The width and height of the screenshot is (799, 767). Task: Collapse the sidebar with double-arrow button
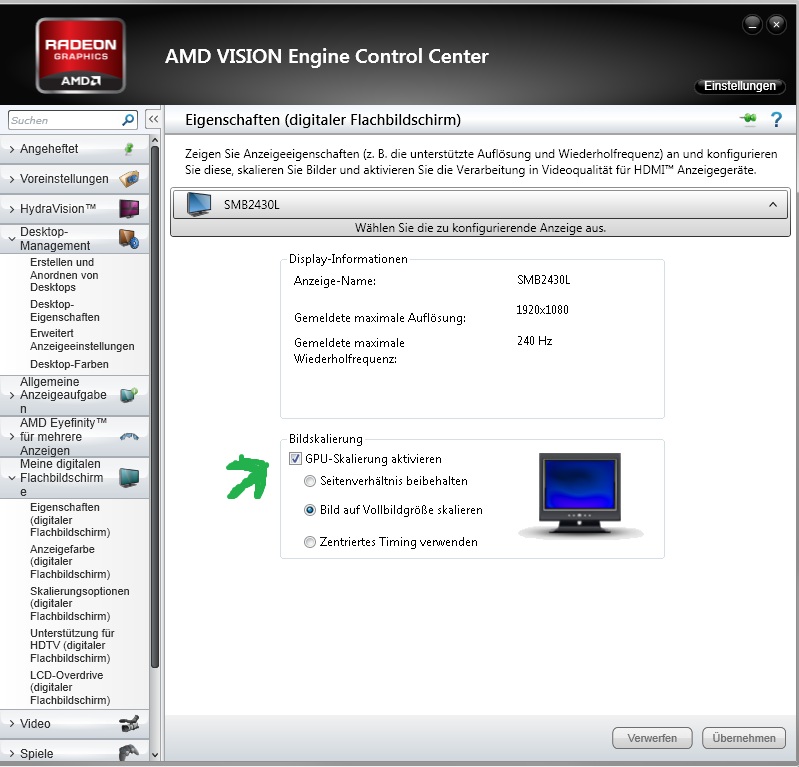click(x=153, y=119)
